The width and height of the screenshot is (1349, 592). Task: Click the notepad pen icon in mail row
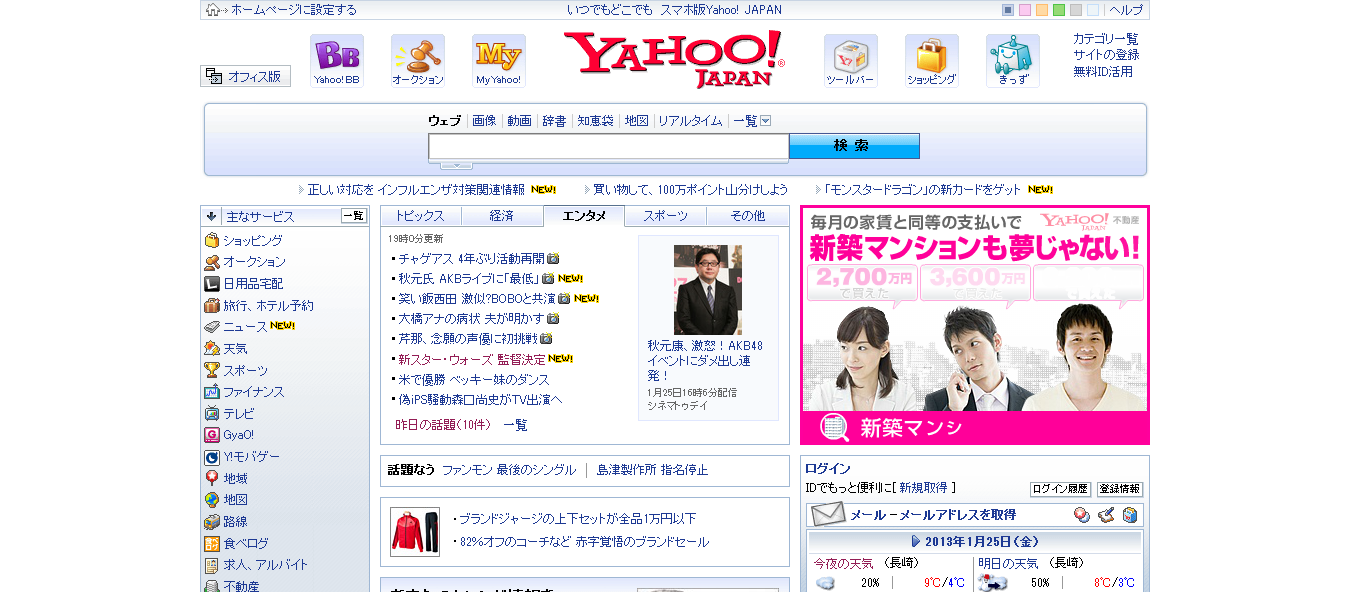(x=1105, y=515)
